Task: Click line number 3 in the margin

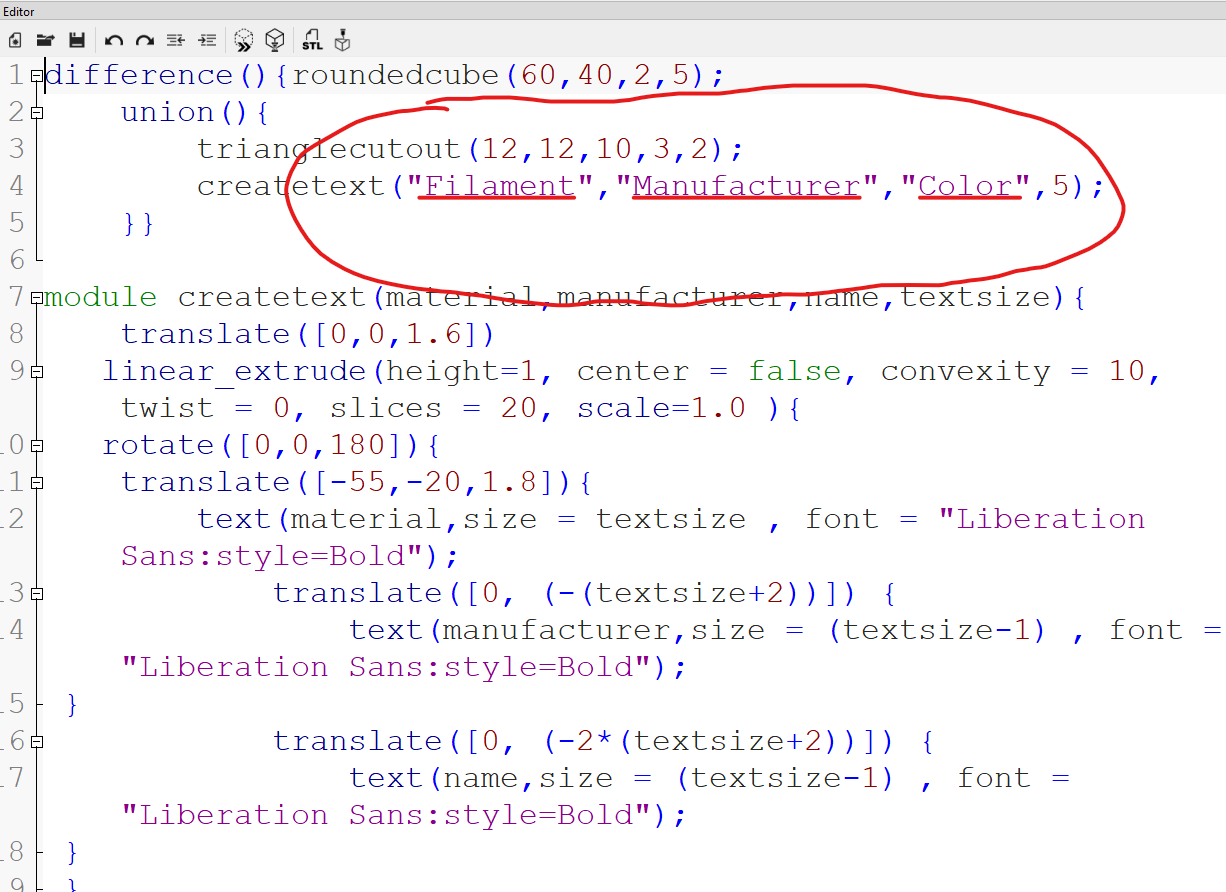Action: point(16,149)
